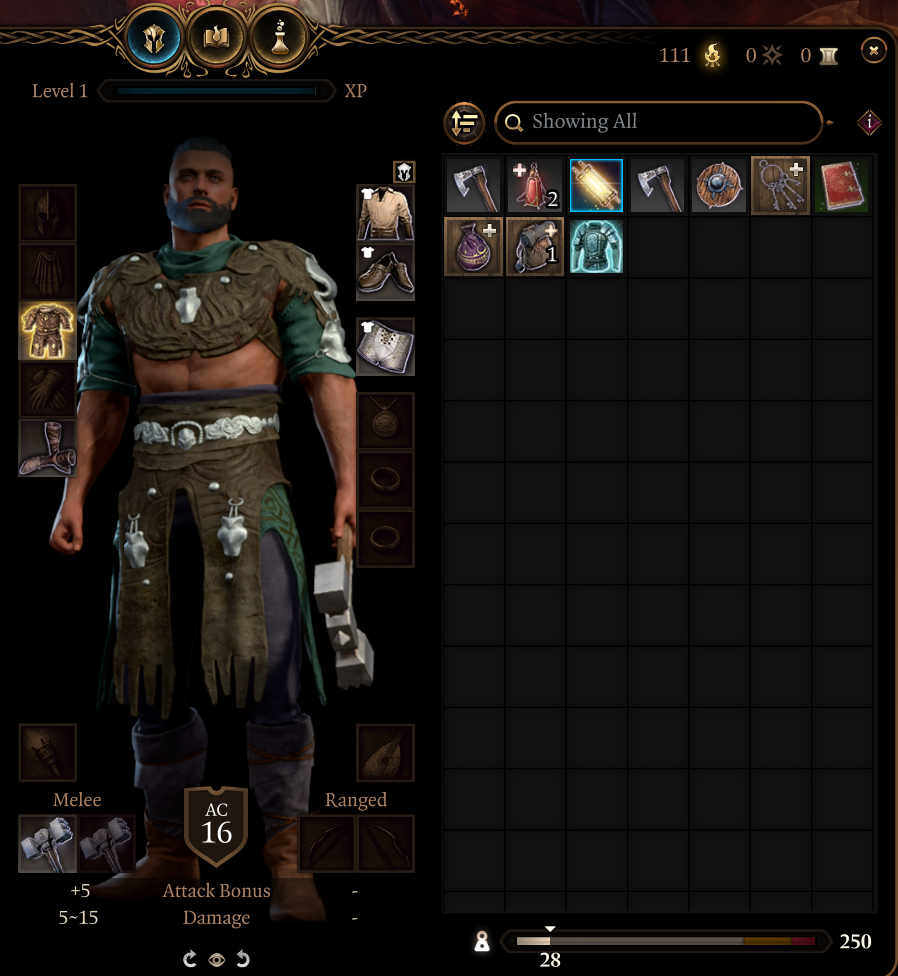Open the alchemy flask tab

tap(280, 39)
